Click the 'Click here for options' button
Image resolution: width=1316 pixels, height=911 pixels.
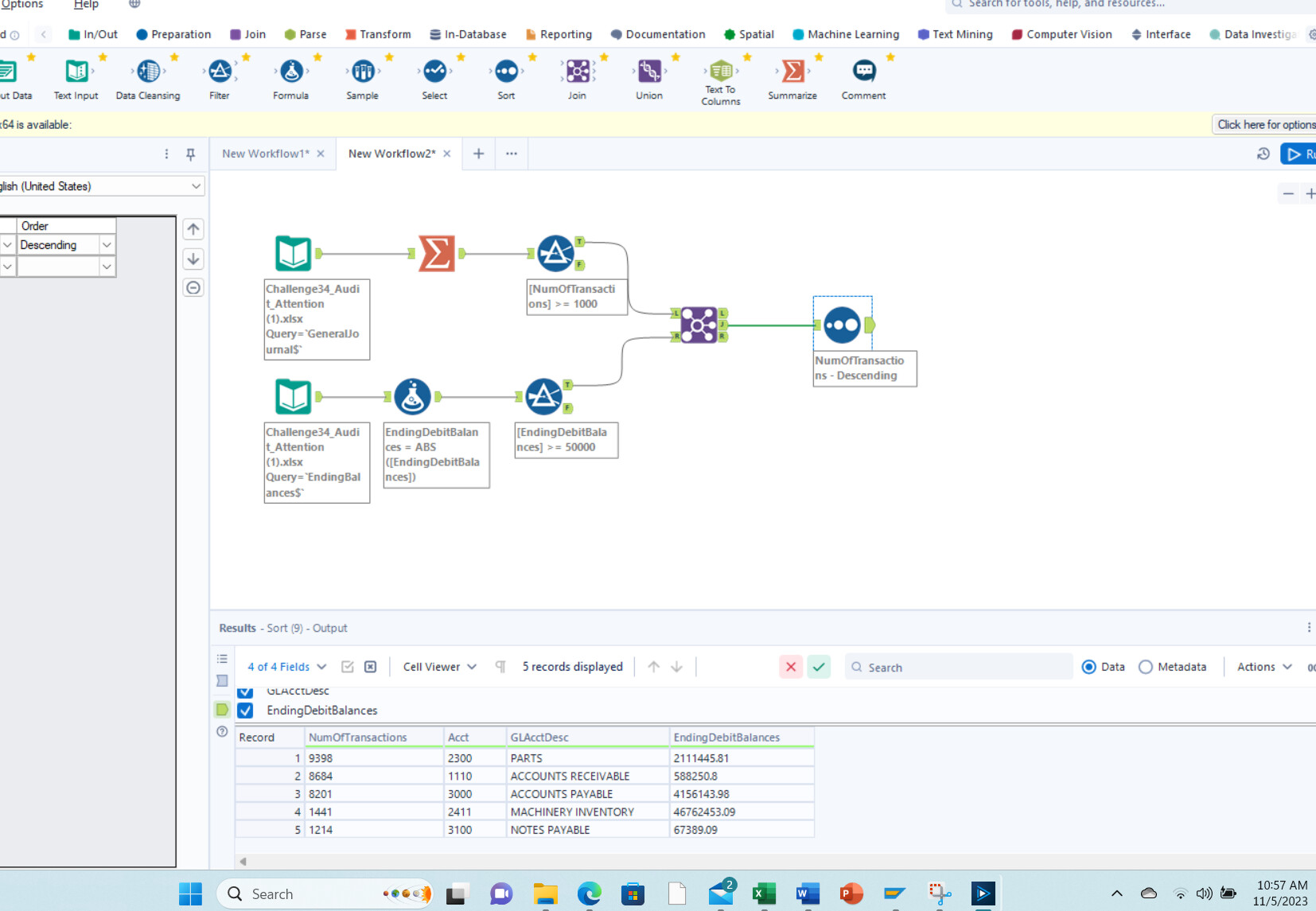coord(1264,125)
